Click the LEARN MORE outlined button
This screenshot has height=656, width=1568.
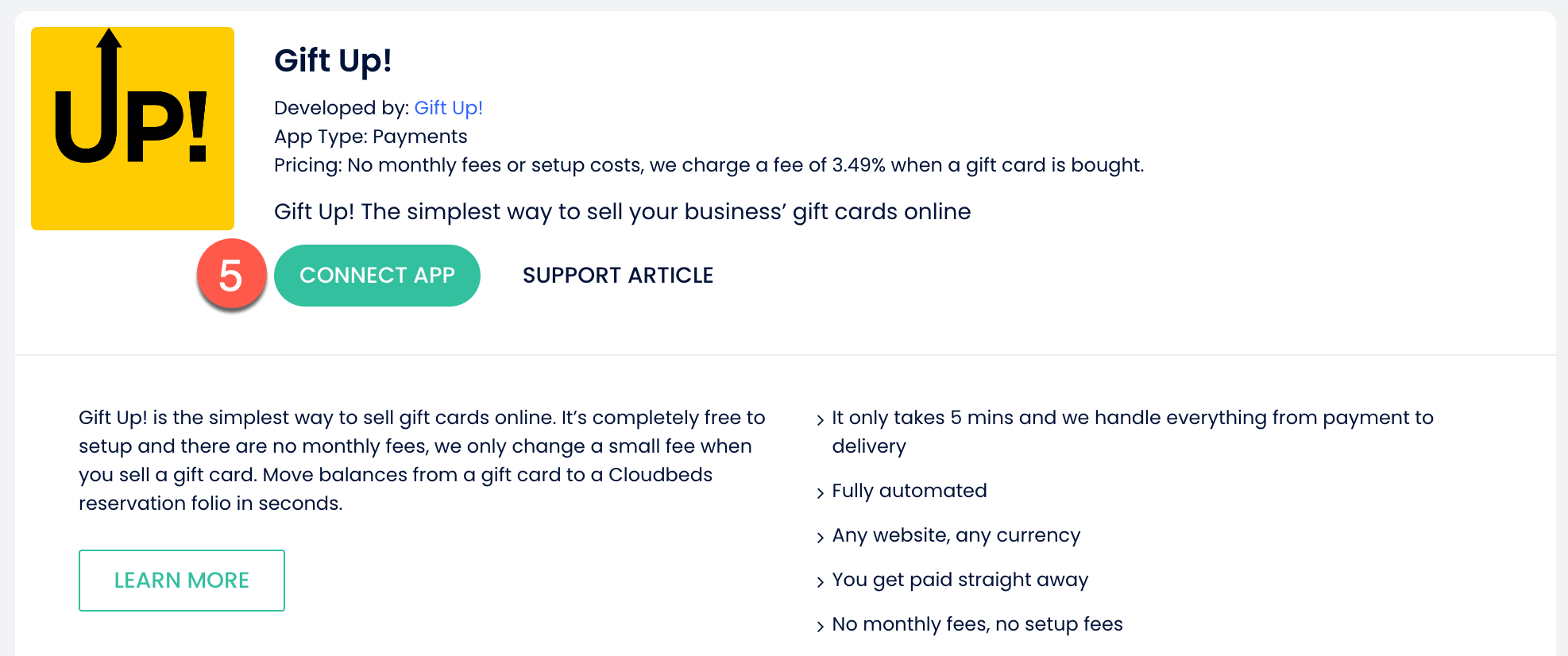[x=182, y=581]
